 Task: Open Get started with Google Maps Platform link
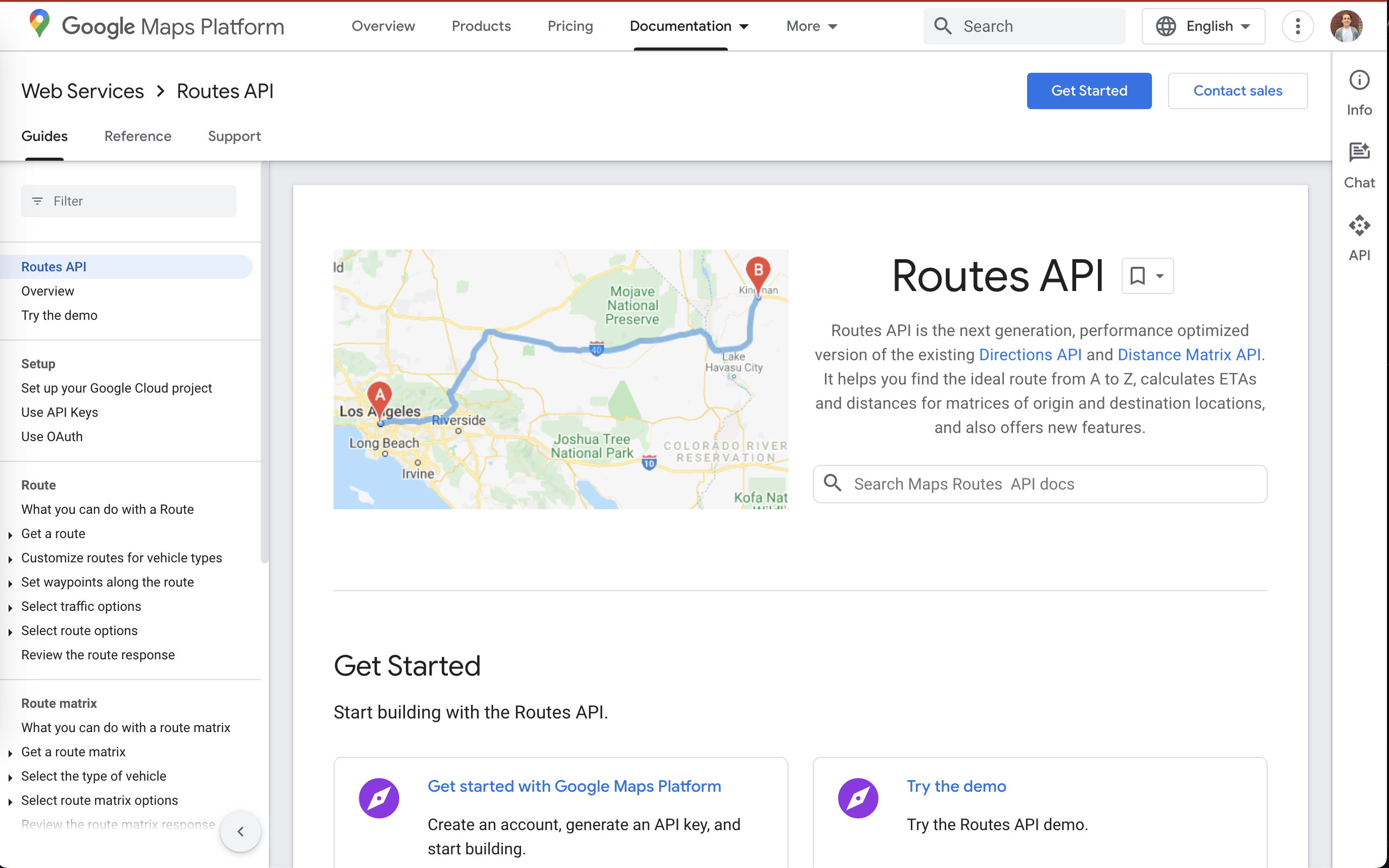574,786
